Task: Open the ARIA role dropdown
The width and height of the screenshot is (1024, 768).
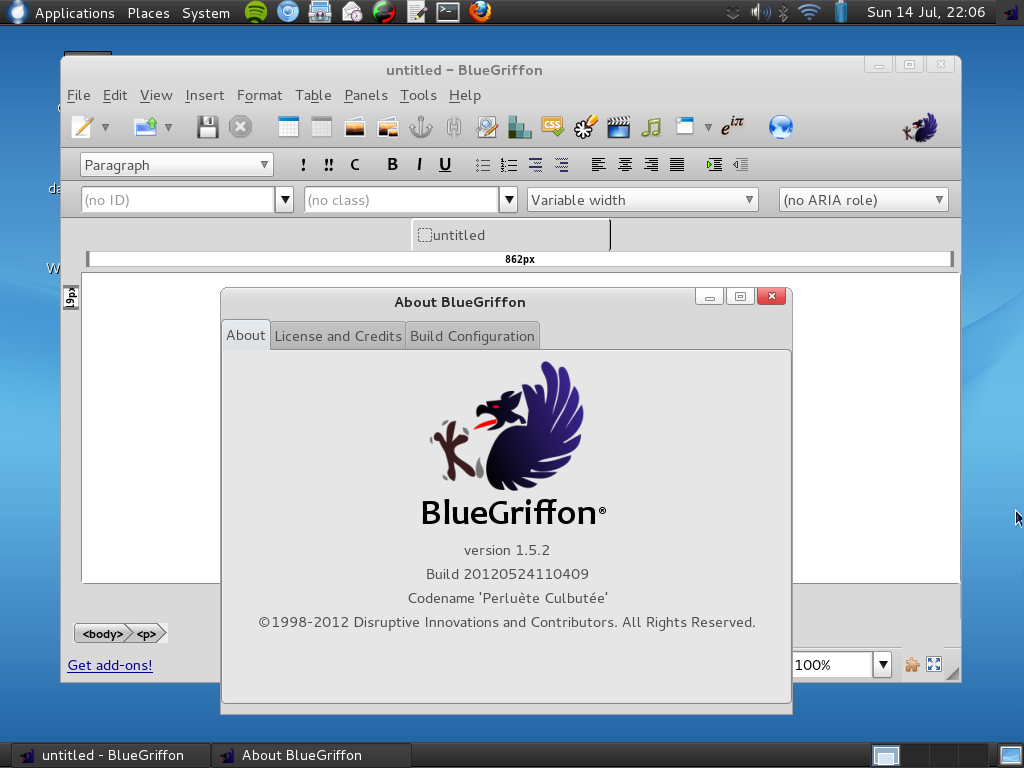Action: pos(863,200)
